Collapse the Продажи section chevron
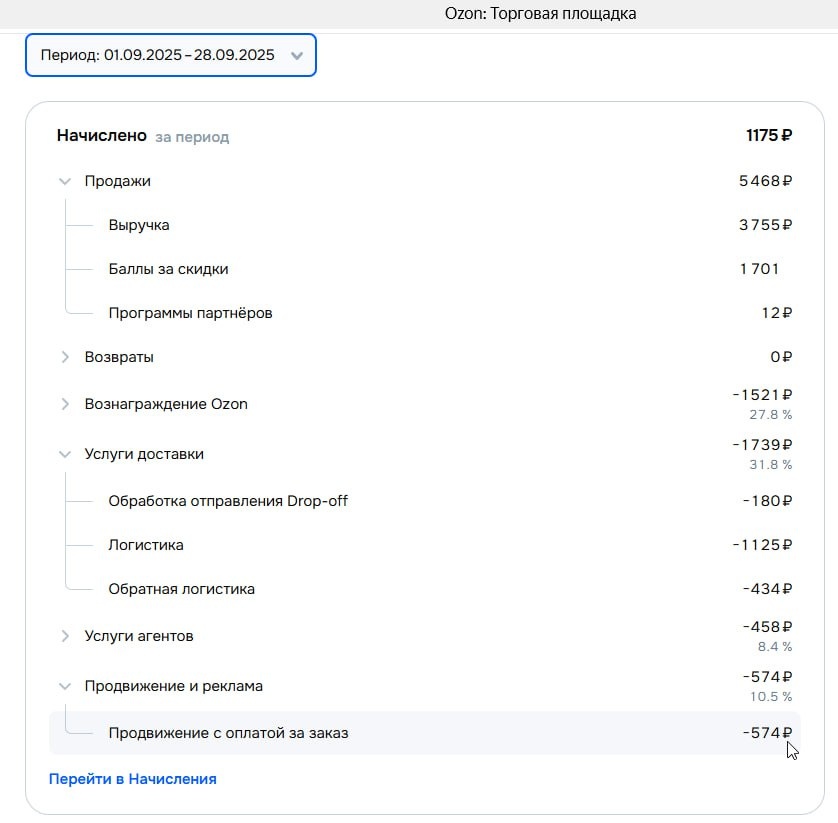Screen dimensions: 838x823 pyautogui.click(x=65, y=181)
